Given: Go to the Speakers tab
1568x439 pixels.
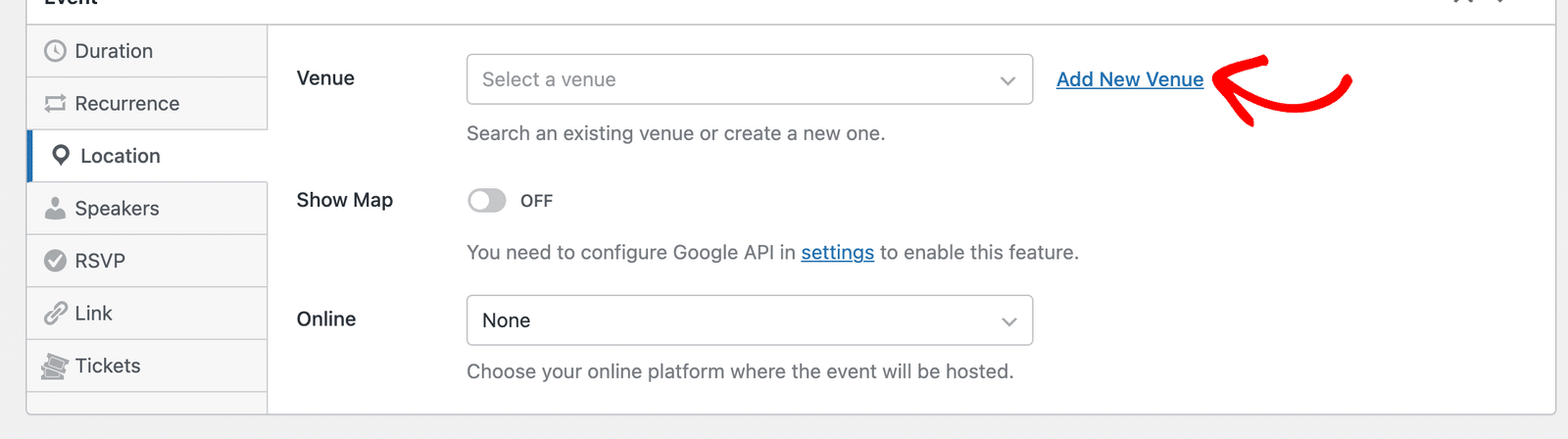Looking at the screenshot, I should (x=147, y=209).
